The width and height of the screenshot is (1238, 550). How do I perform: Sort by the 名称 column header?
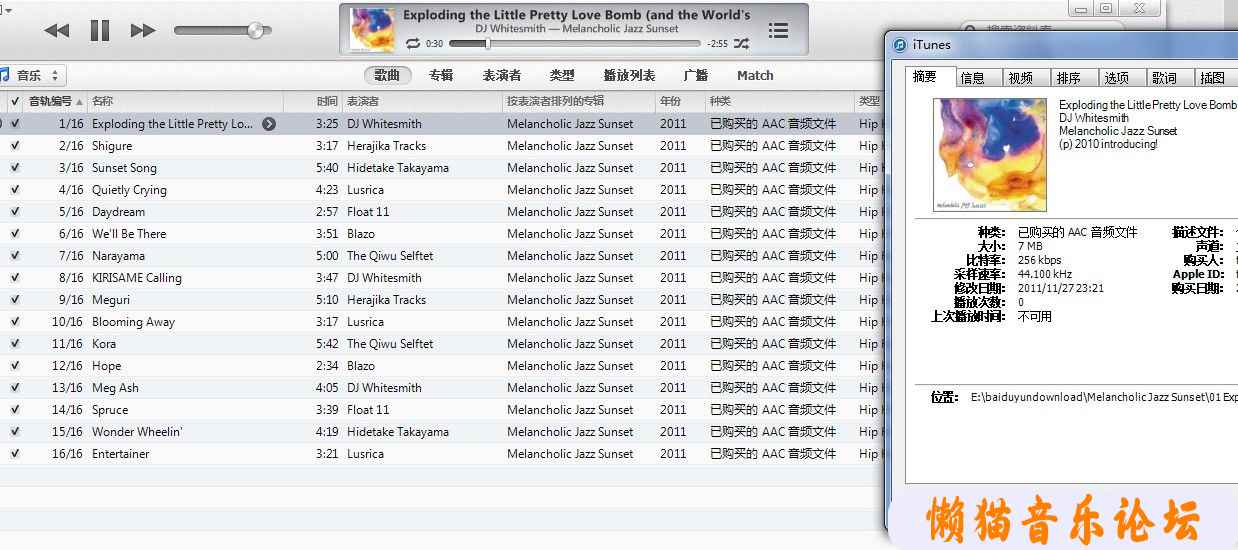click(185, 101)
